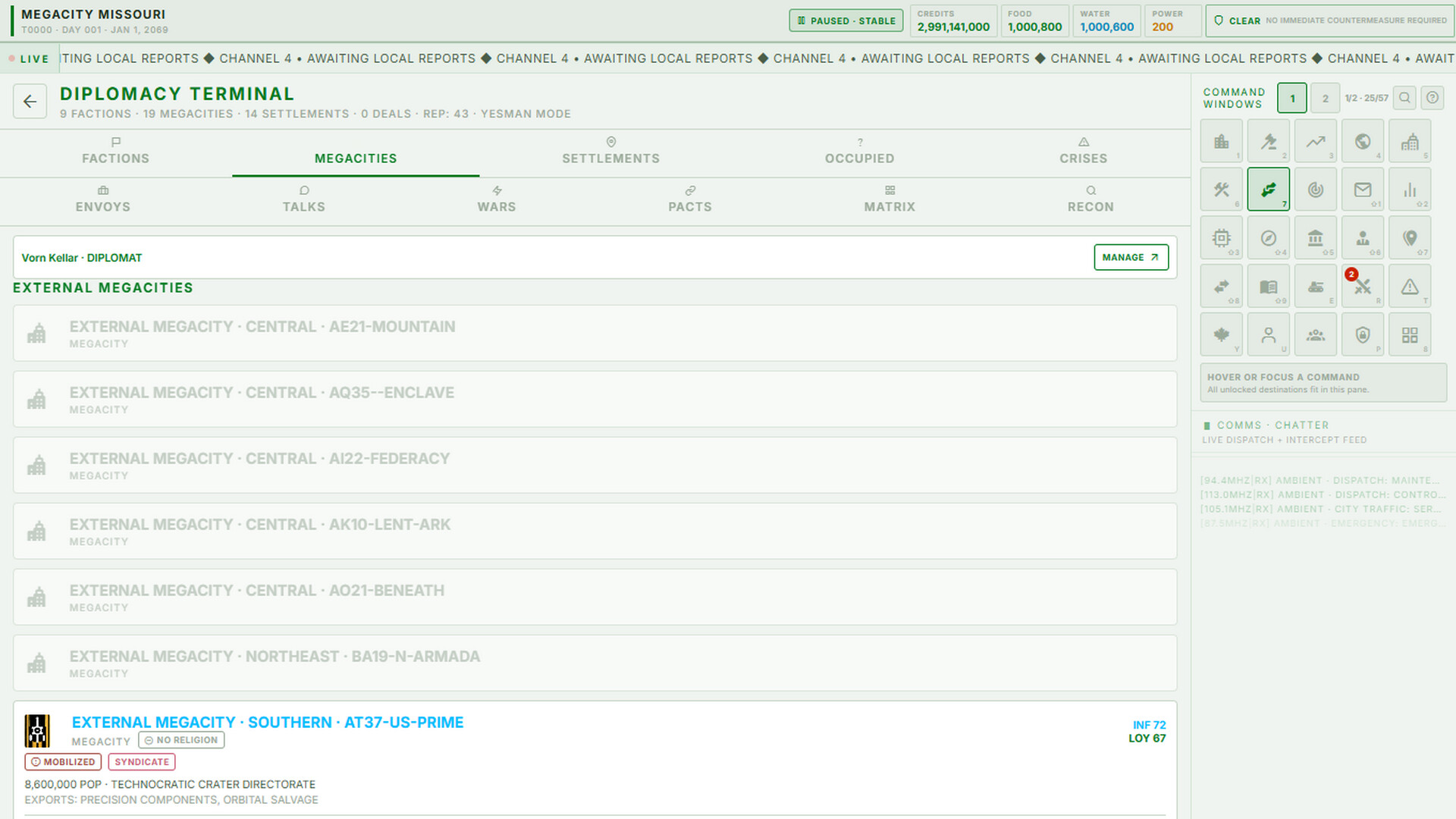Open the Matrix sub-tab
This screenshot has height=819, width=1456.
point(890,200)
